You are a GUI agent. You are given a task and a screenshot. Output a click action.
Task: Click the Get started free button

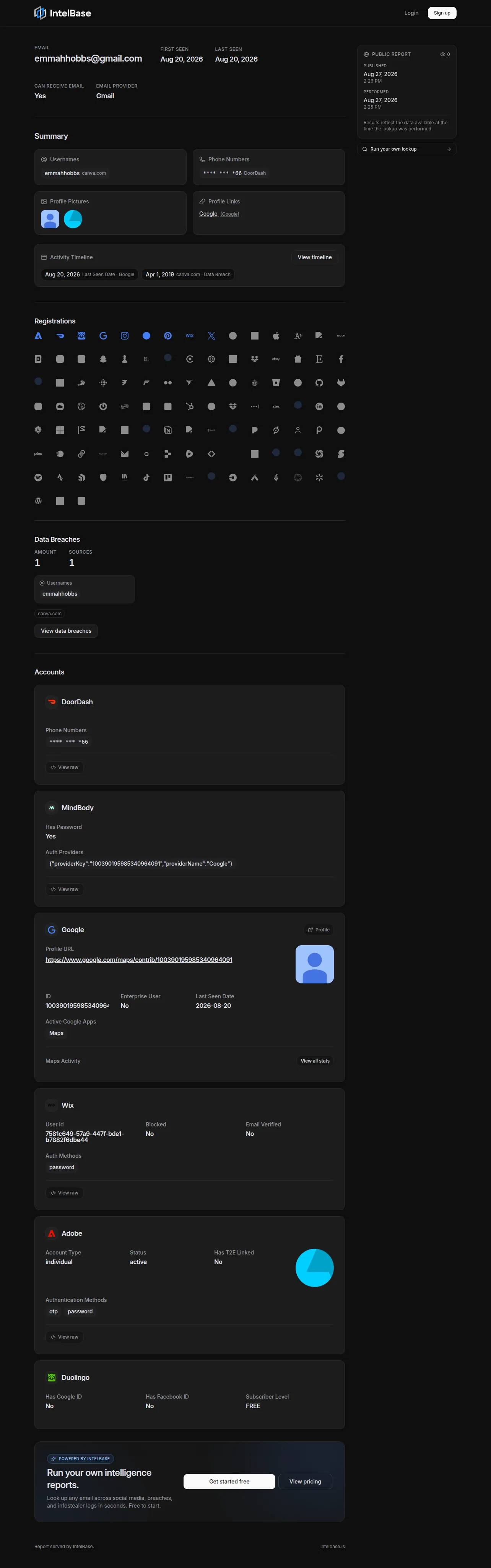point(229,1482)
